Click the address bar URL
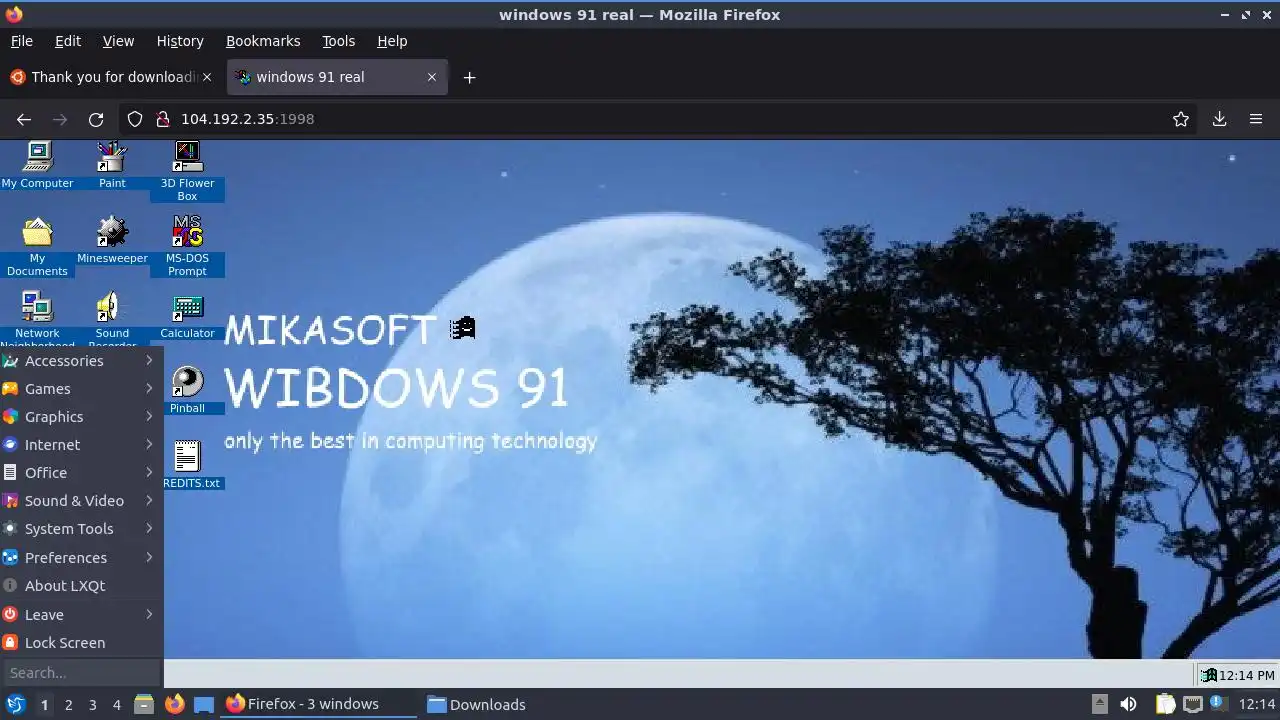This screenshot has height=720, width=1280. click(247, 119)
